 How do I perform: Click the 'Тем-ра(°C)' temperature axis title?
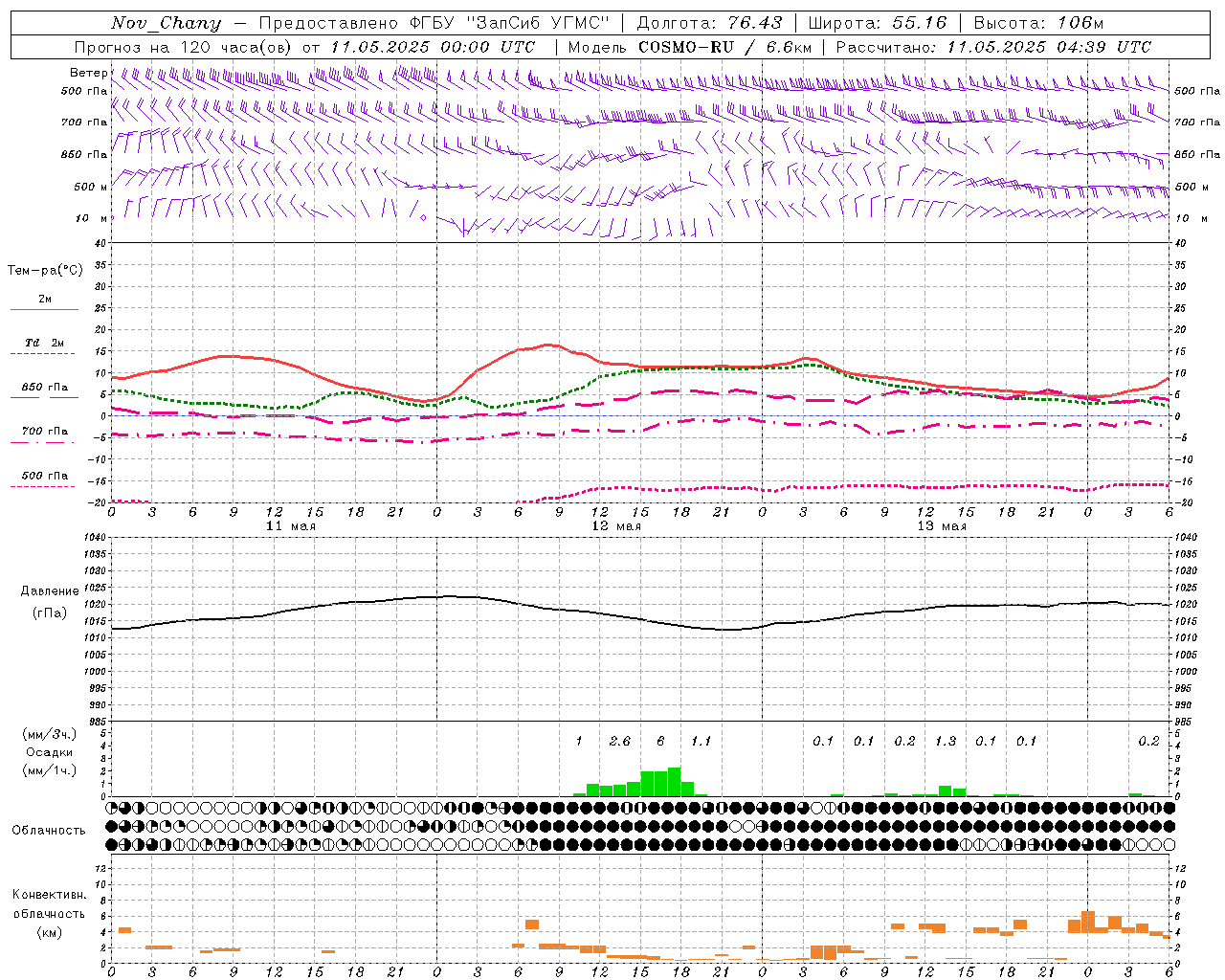tap(45, 270)
